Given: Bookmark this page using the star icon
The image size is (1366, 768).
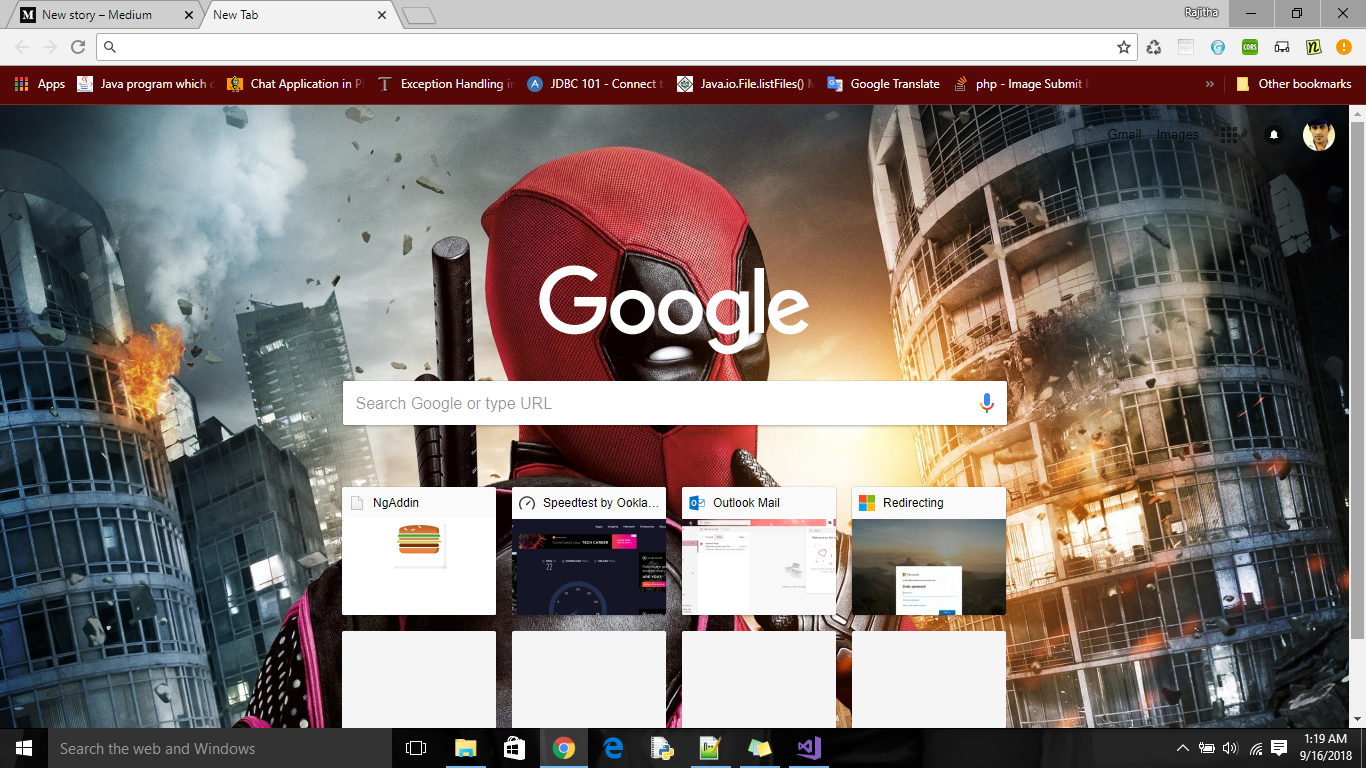Looking at the screenshot, I should 1124,47.
